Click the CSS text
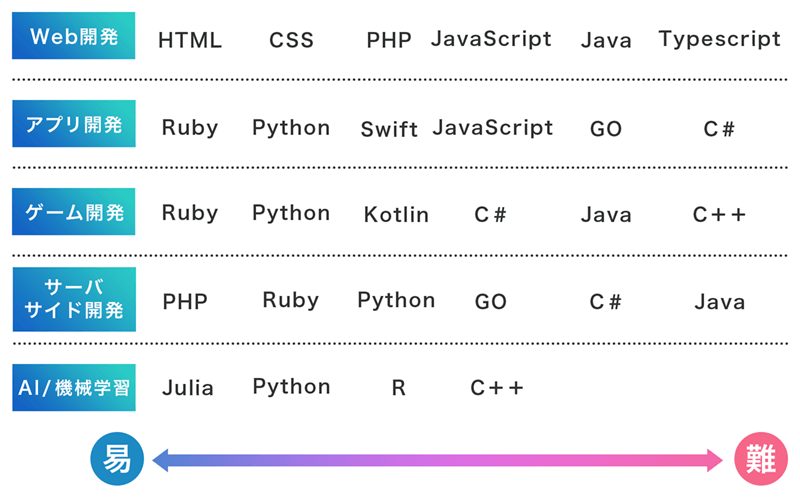Viewport: 800px width, 500px height. pos(291,41)
